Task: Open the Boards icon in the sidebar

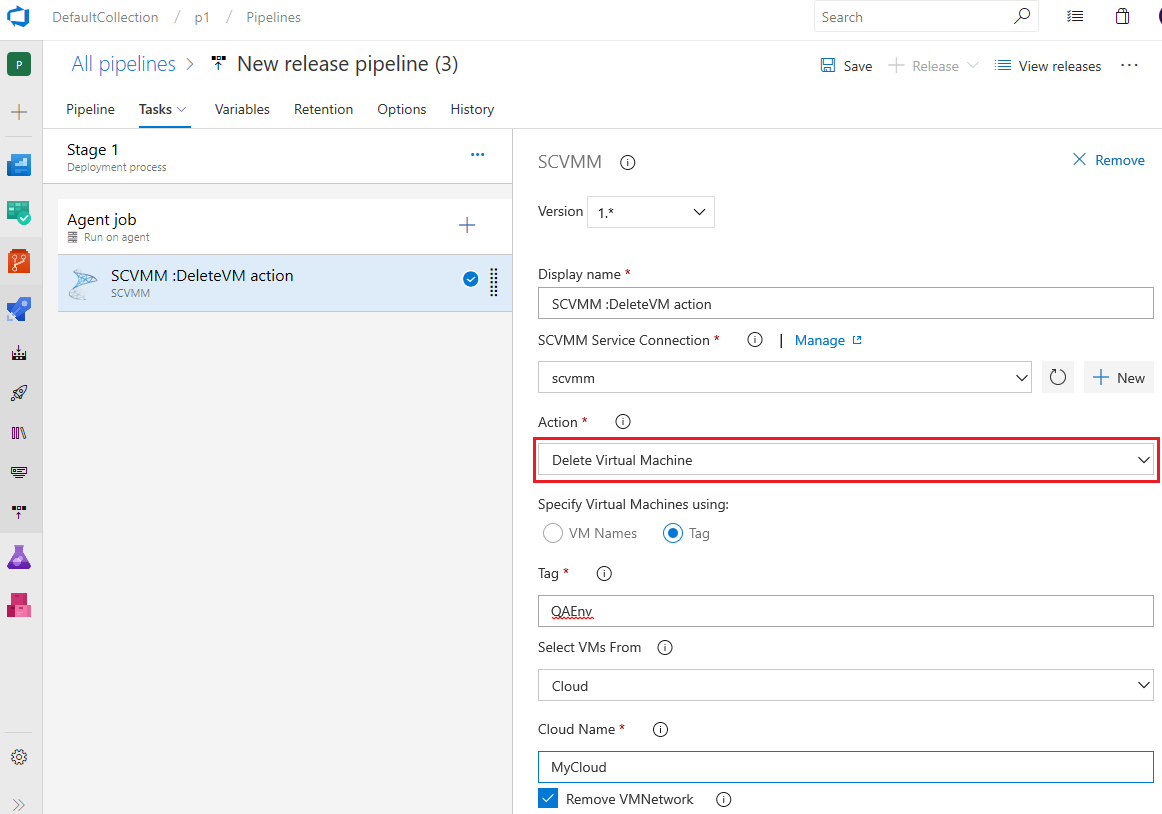Action: [x=19, y=213]
